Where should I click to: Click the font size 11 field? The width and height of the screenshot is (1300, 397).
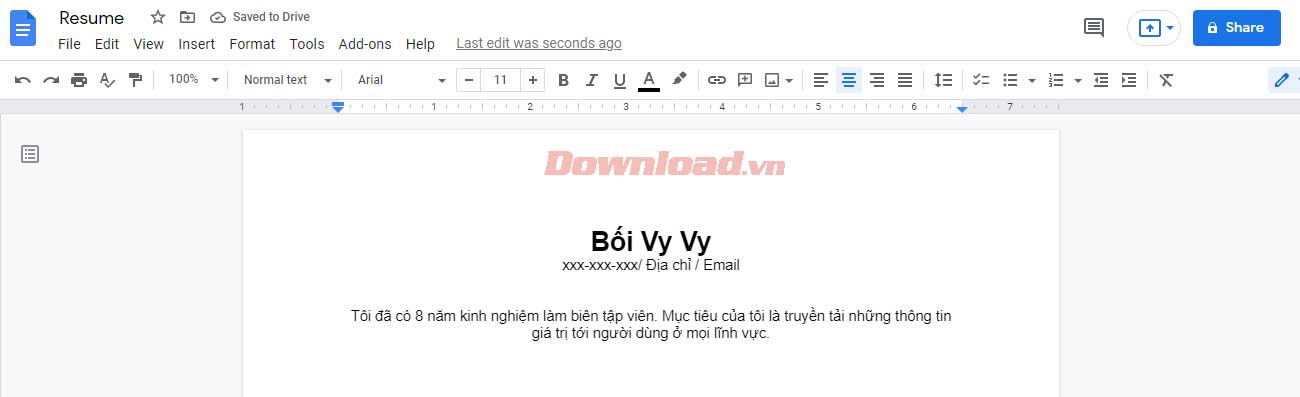[x=501, y=80]
